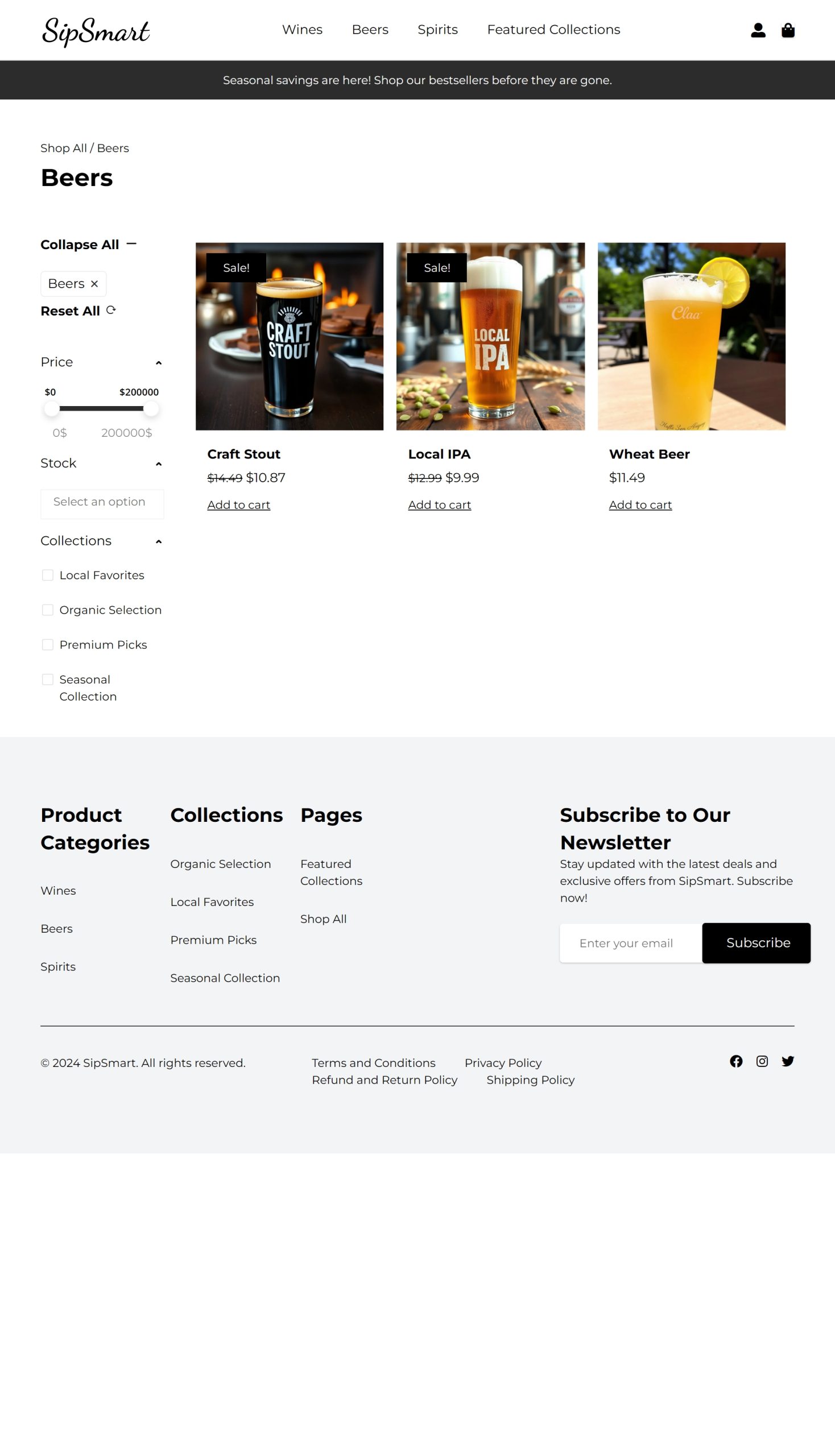Visit the SipSmart Facebook page icon

pos(736,1060)
